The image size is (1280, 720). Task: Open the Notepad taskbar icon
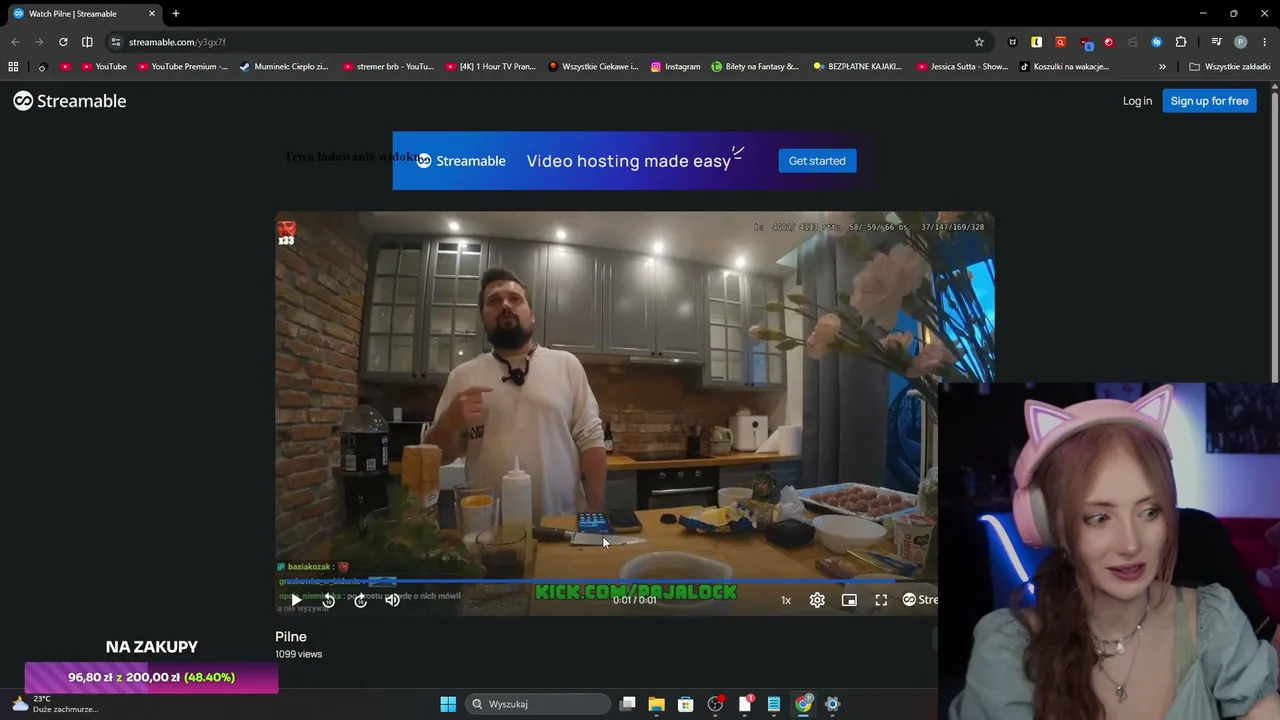(774, 704)
